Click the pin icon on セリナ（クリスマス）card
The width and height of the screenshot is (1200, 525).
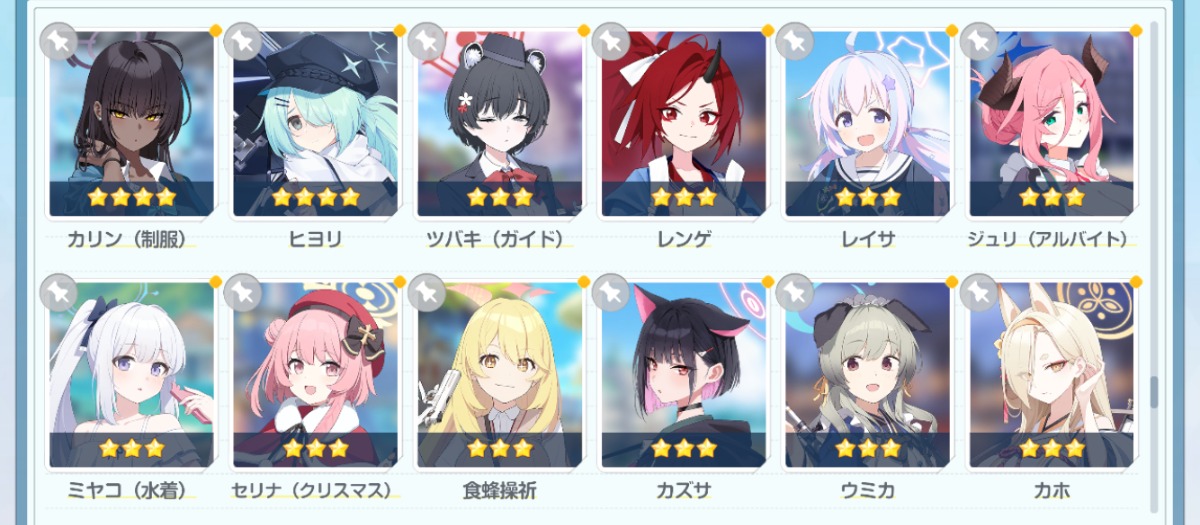(243, 292)
